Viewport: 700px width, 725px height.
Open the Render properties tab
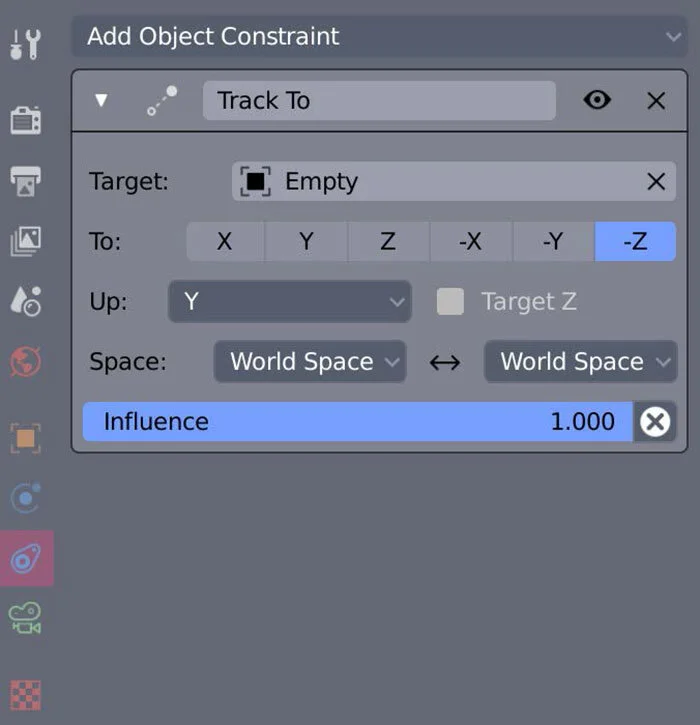(x=25, y=120)
